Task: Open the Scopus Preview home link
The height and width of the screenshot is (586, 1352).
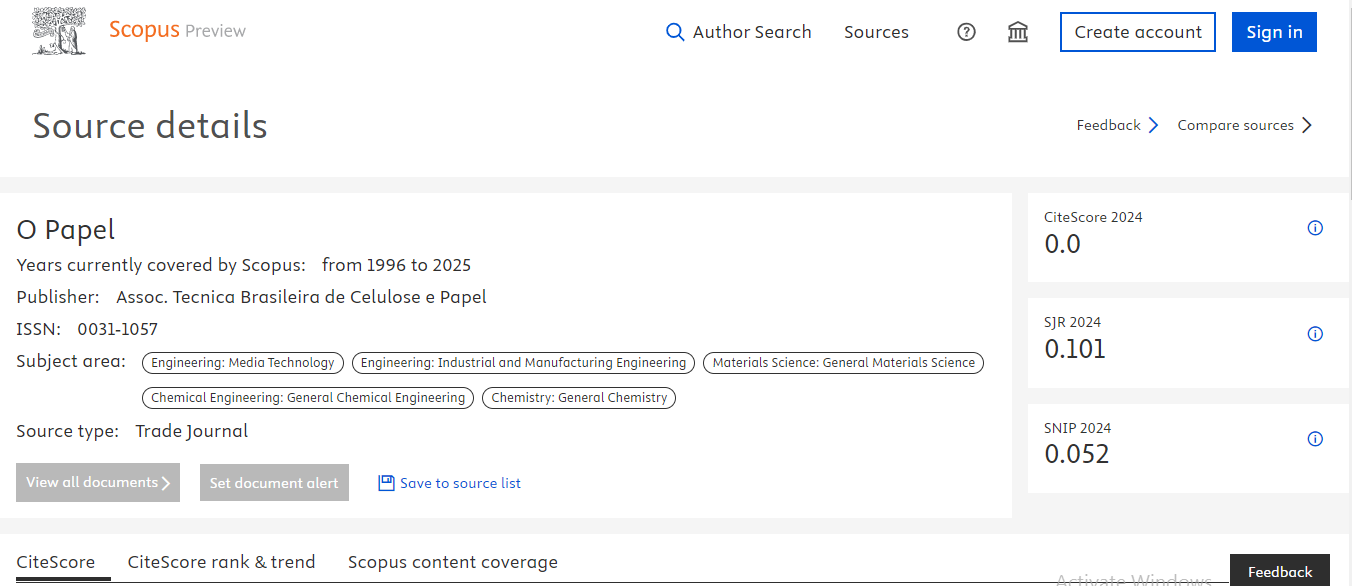Action: pyautogui.click(x=177, y=31)
